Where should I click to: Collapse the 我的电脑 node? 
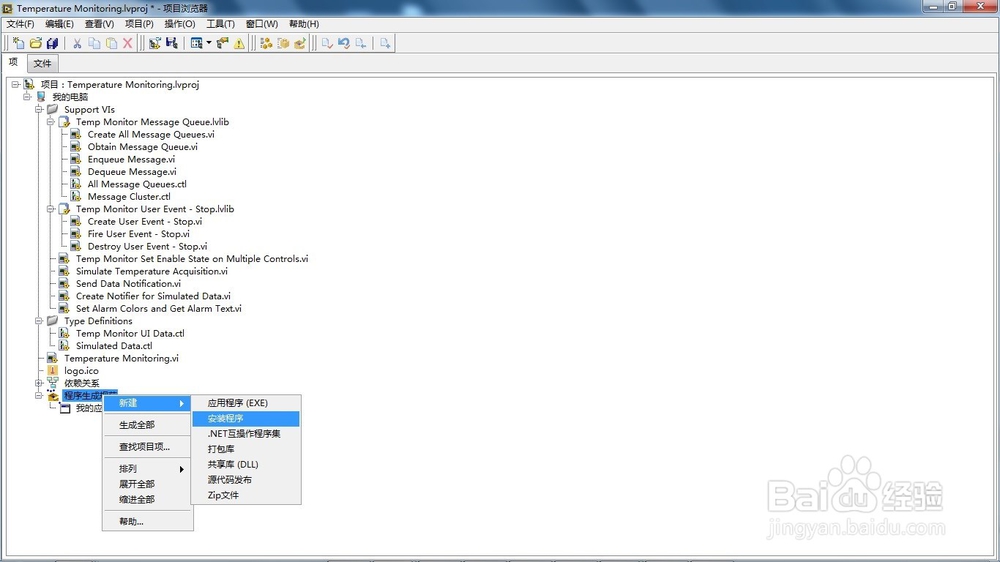(x=27, y=97)
